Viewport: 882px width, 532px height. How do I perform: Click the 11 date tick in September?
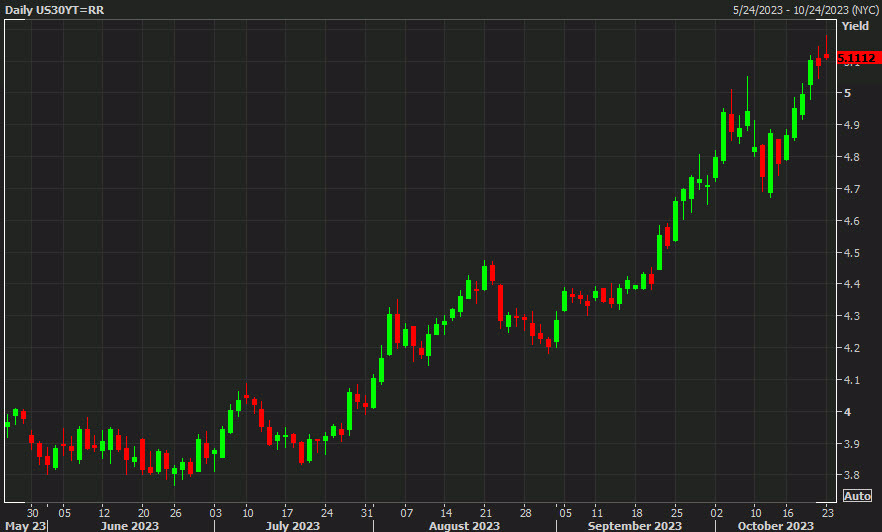(597, 513)
